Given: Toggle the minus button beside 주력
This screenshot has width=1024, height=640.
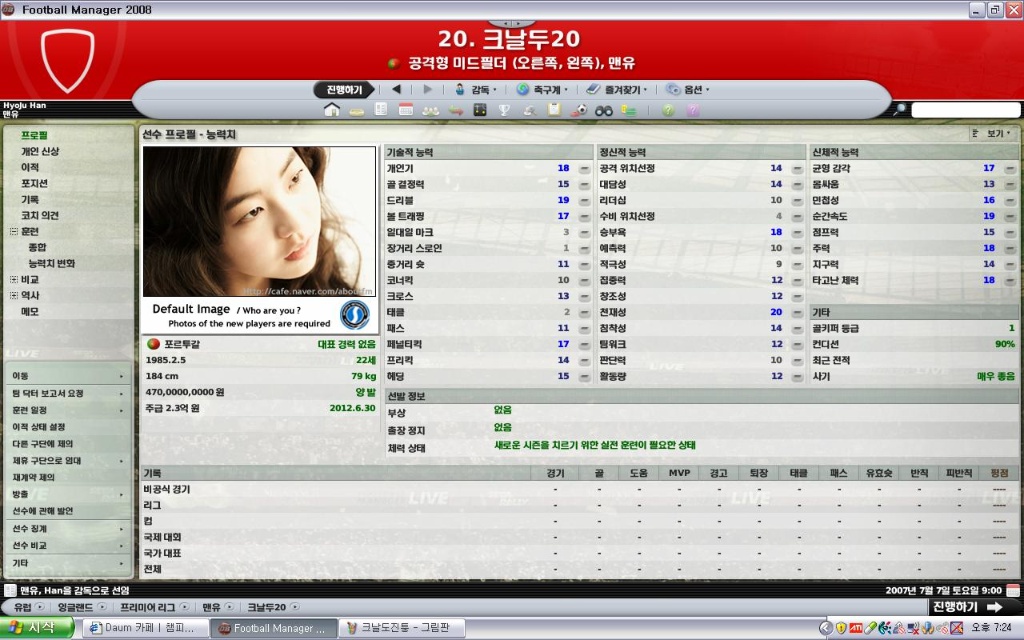Looking at the screenshot, I should tap(1010, 248).
